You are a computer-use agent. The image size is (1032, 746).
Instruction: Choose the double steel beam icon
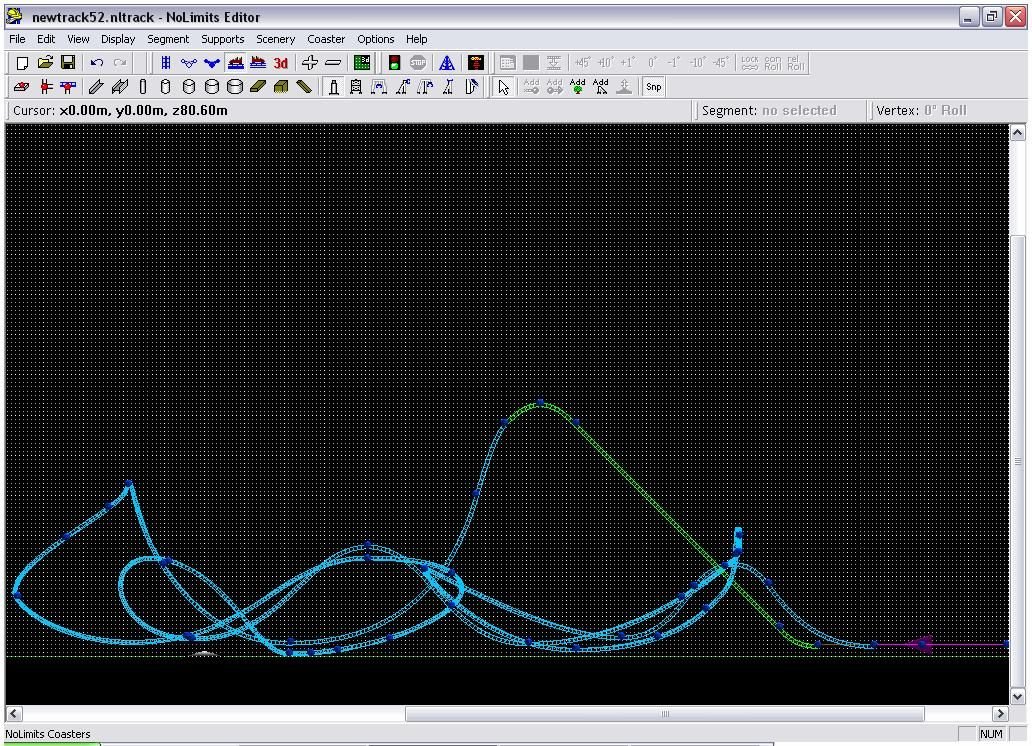(x=120, y=86)
